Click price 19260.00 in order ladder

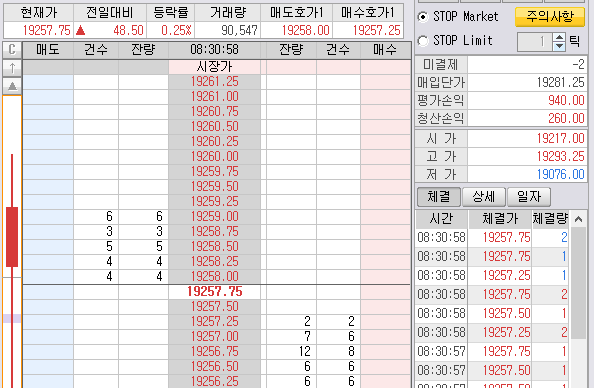click(214, 156)
